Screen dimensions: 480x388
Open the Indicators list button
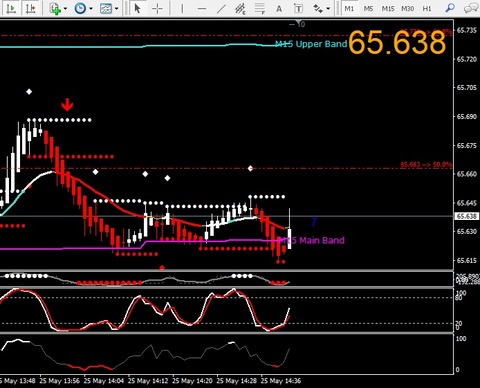point(55,8)
